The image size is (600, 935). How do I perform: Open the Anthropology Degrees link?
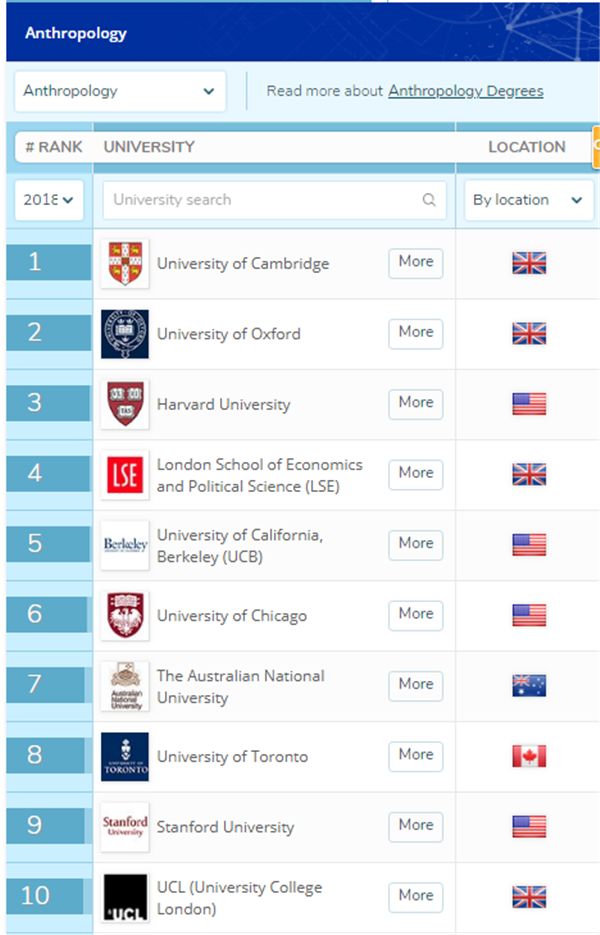point(466,91)
